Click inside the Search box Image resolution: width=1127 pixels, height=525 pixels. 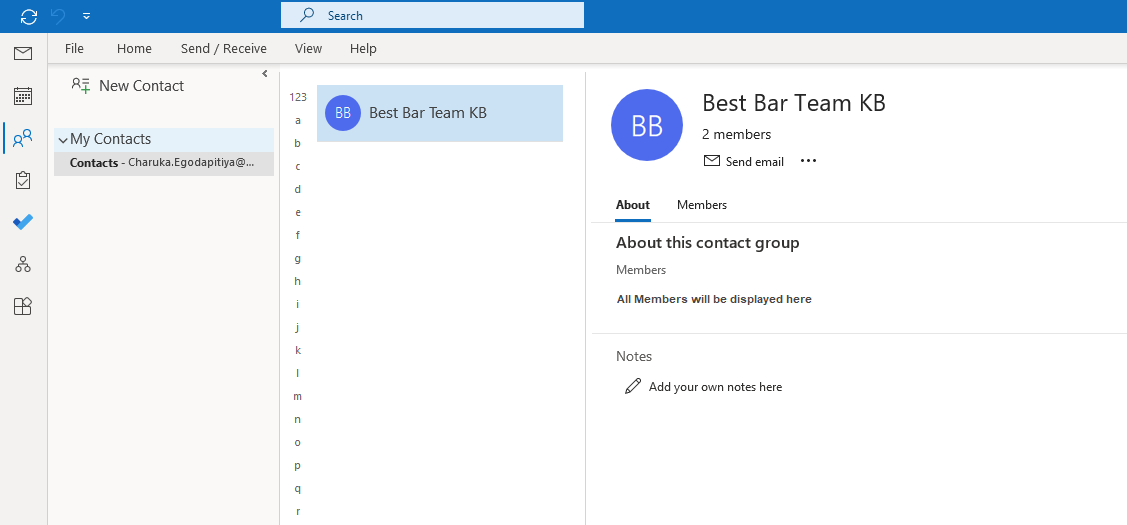tap(432, 15)
